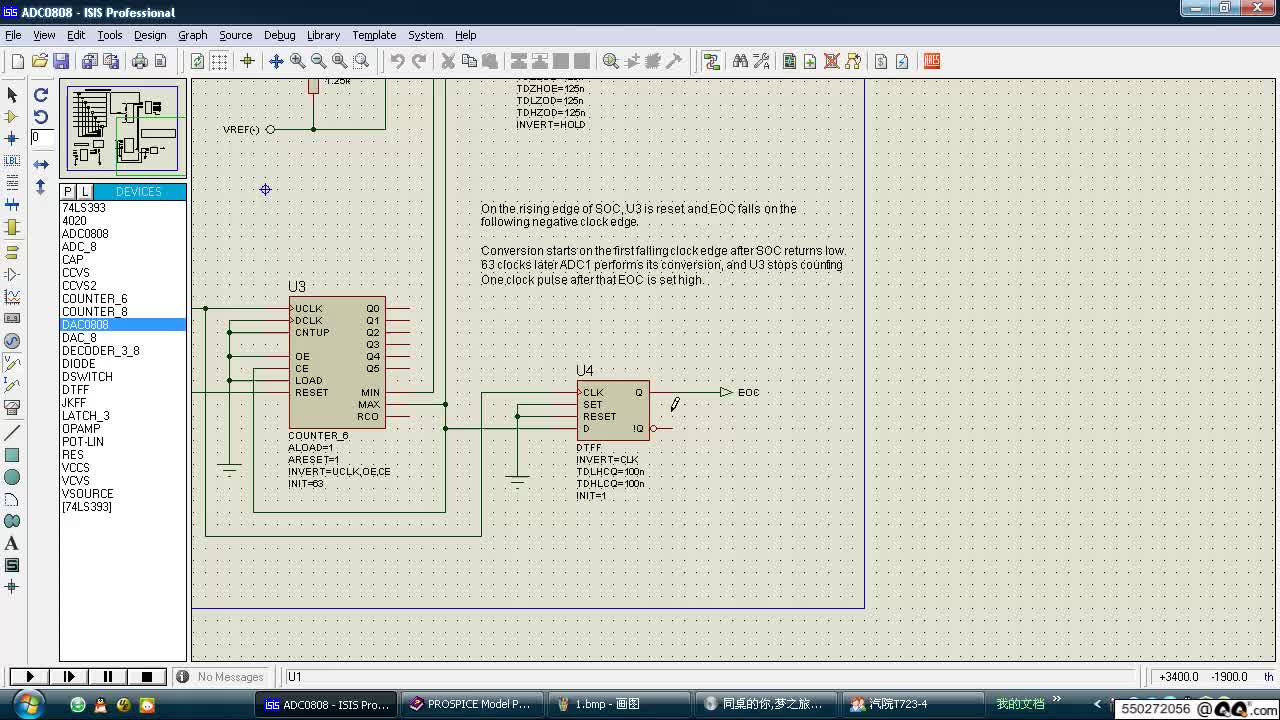The image size is (1280, 720).
Task: Click the Zoom to view all icon
Action: tap(339, 61)
